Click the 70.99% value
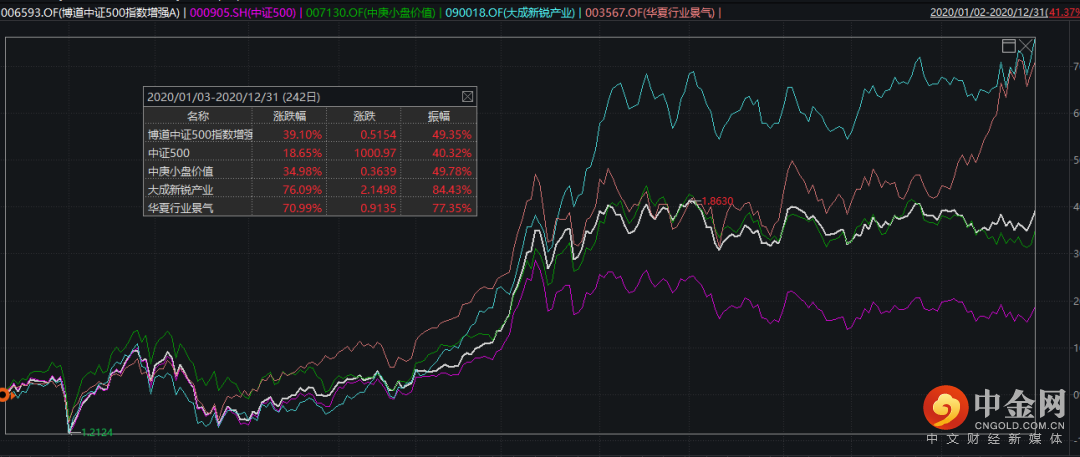 302,207
